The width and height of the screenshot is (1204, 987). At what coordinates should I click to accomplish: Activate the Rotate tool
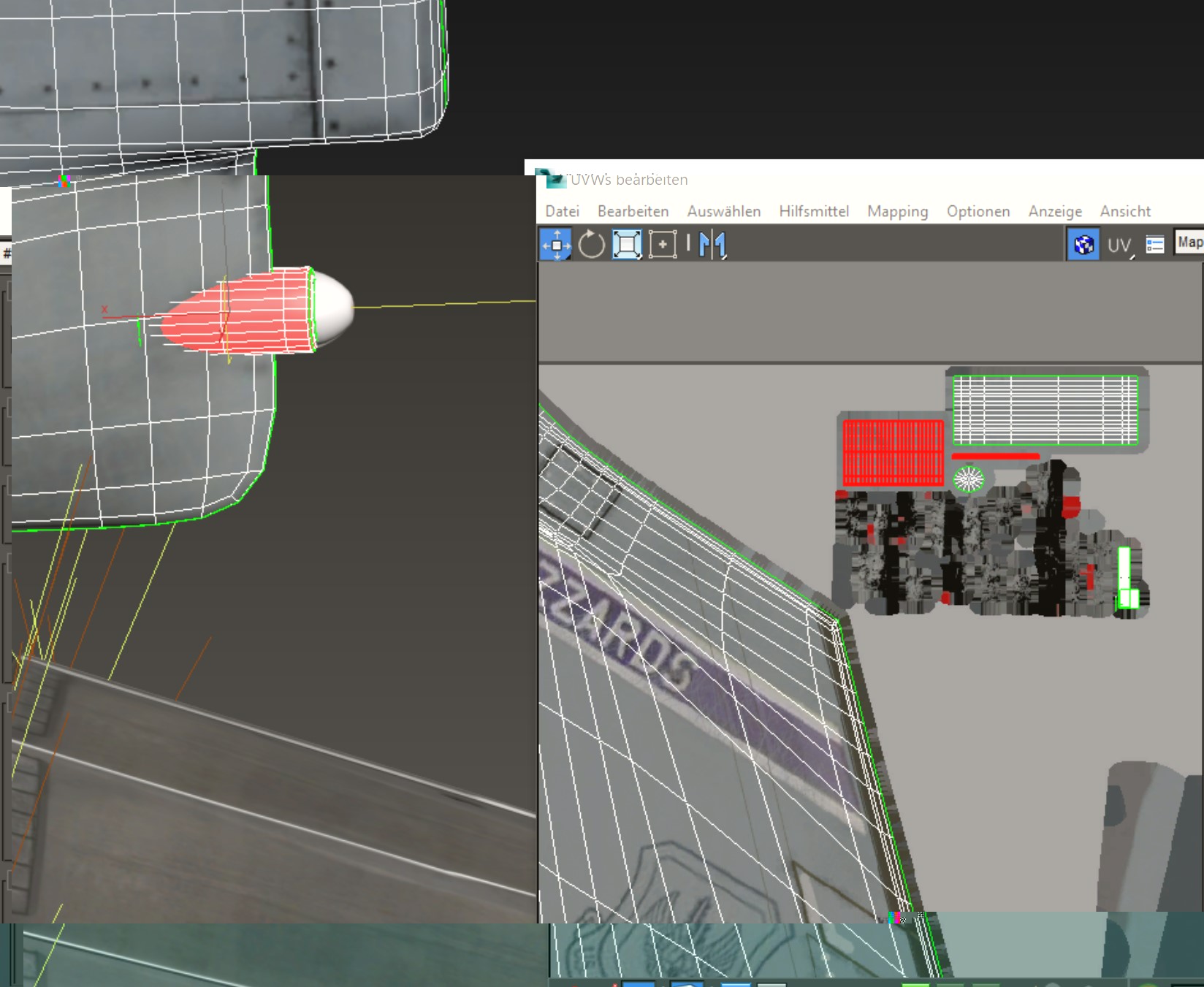(x=591, y=245)
